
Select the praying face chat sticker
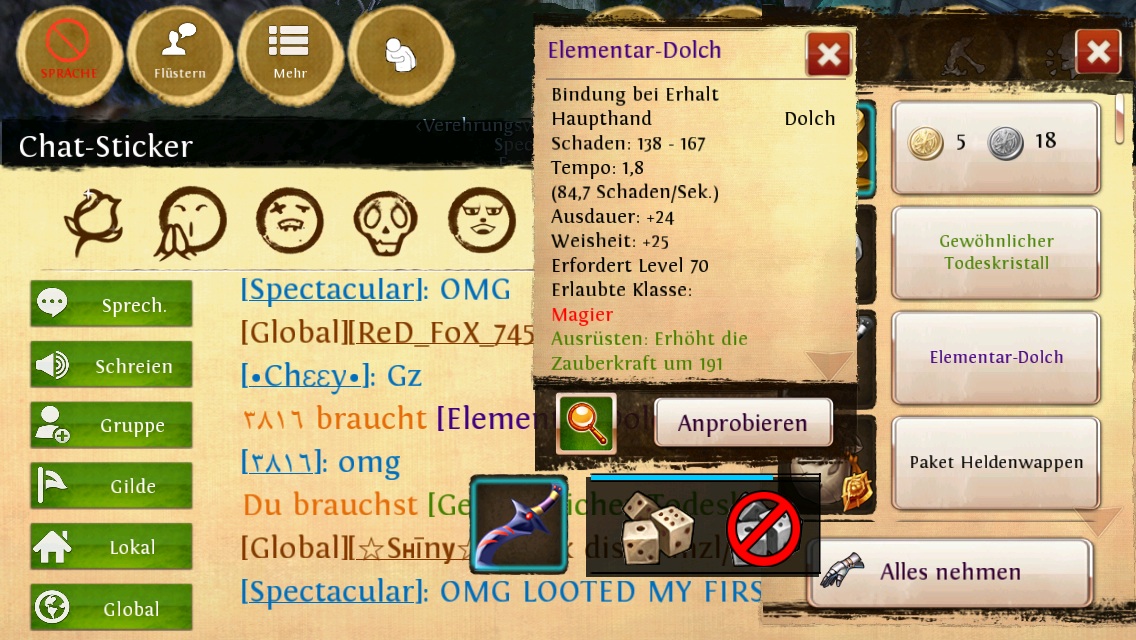(190, 222)
